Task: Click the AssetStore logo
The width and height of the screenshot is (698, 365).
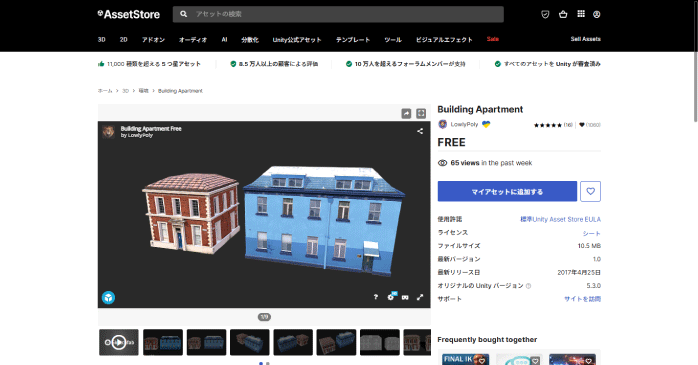Action: click(129, 14)
